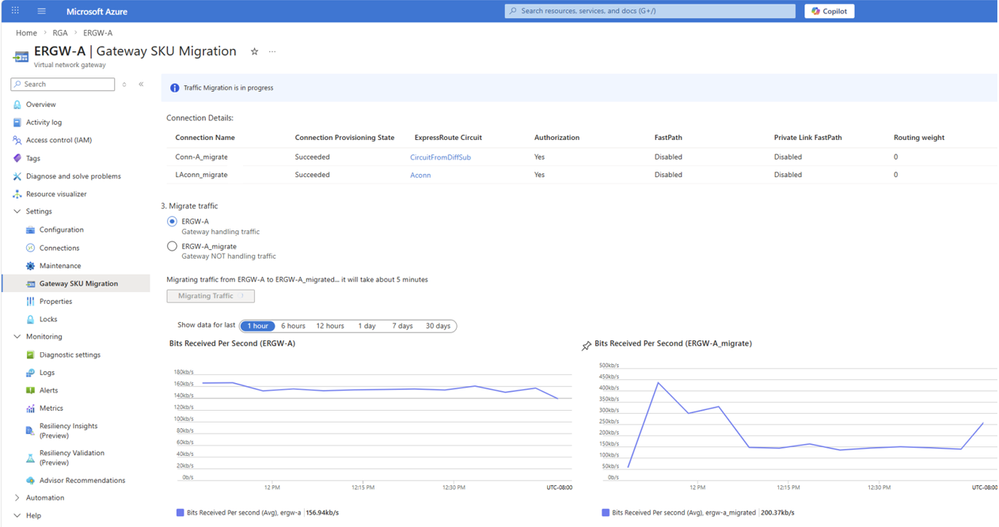Open Connections in the sidebar
This screenshot has height=527, width=999.
[59, 248]
